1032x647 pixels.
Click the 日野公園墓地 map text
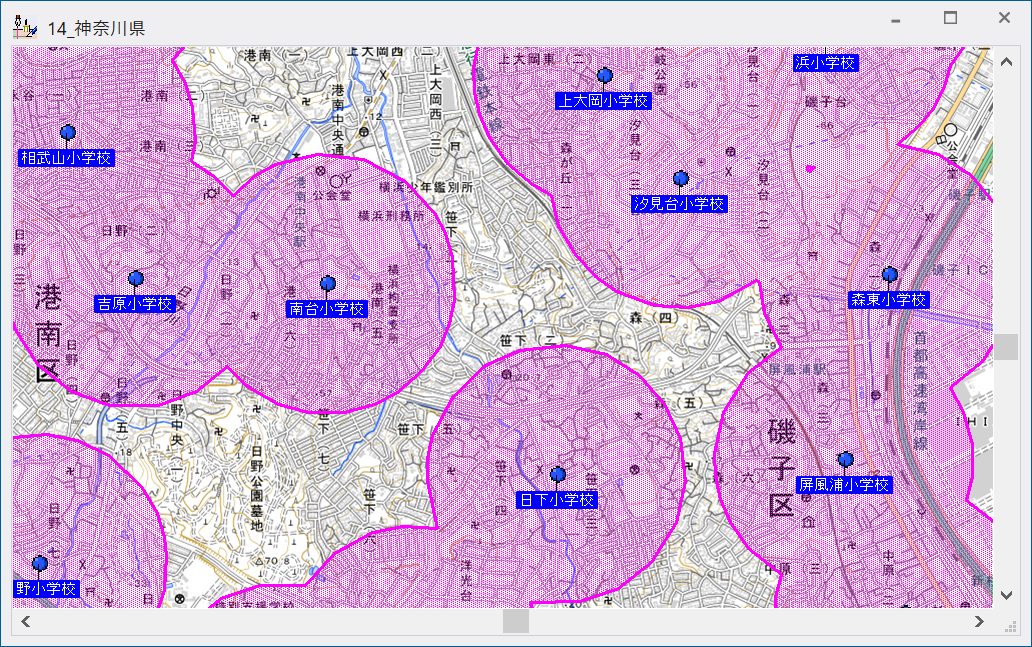257,488
